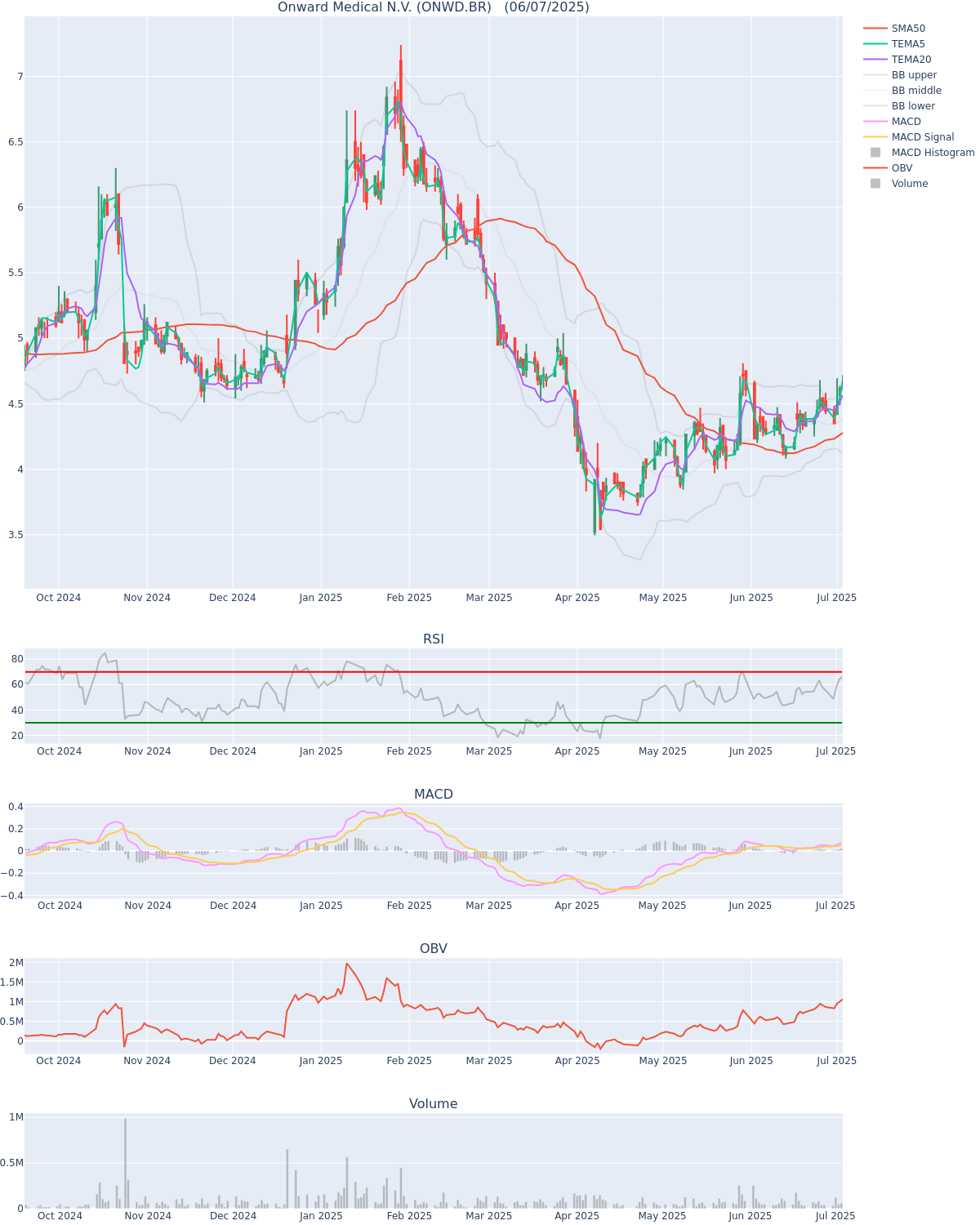The image size is (980, 1225).
Task: Click the 2M label on OBV axis
Action: [16, 963]
